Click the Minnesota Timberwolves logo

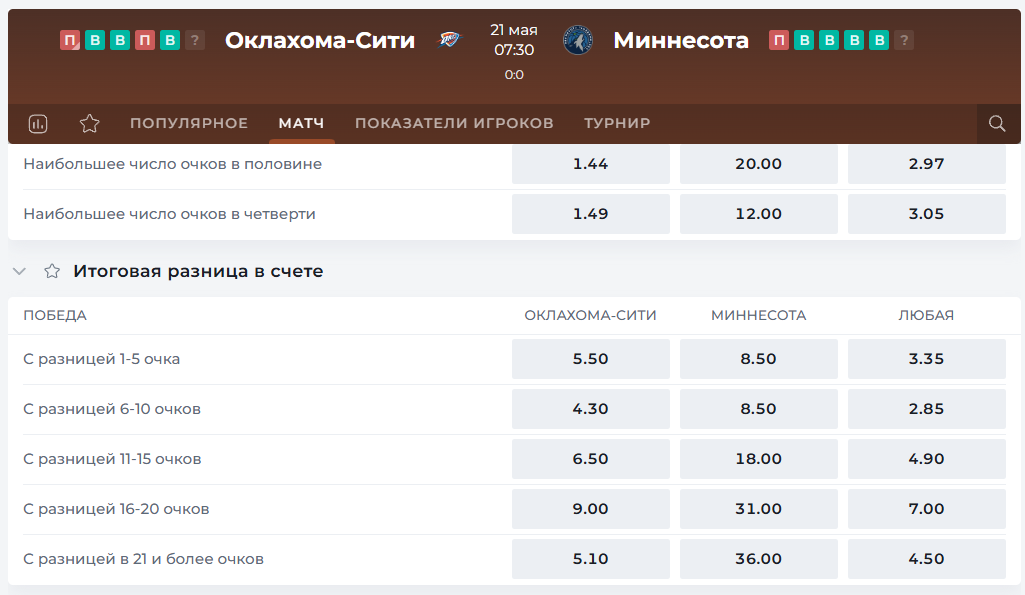(x=578, y=40)
